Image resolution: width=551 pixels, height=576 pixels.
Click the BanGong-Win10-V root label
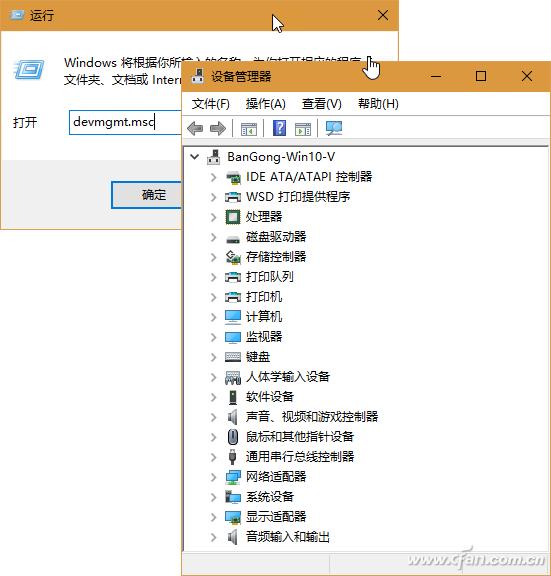click(281, 157)
